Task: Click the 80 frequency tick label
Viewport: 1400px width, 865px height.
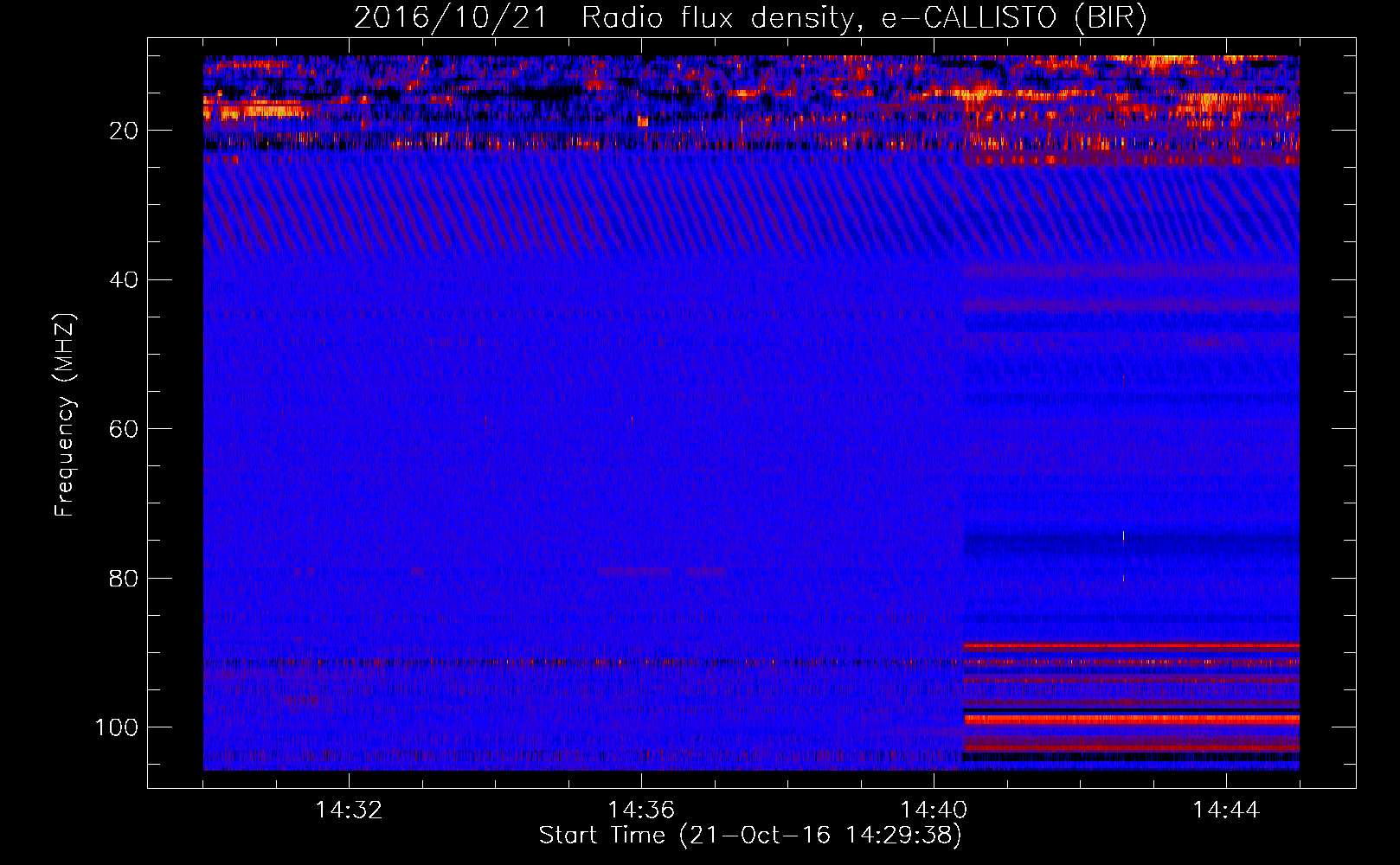Action: 124,578
